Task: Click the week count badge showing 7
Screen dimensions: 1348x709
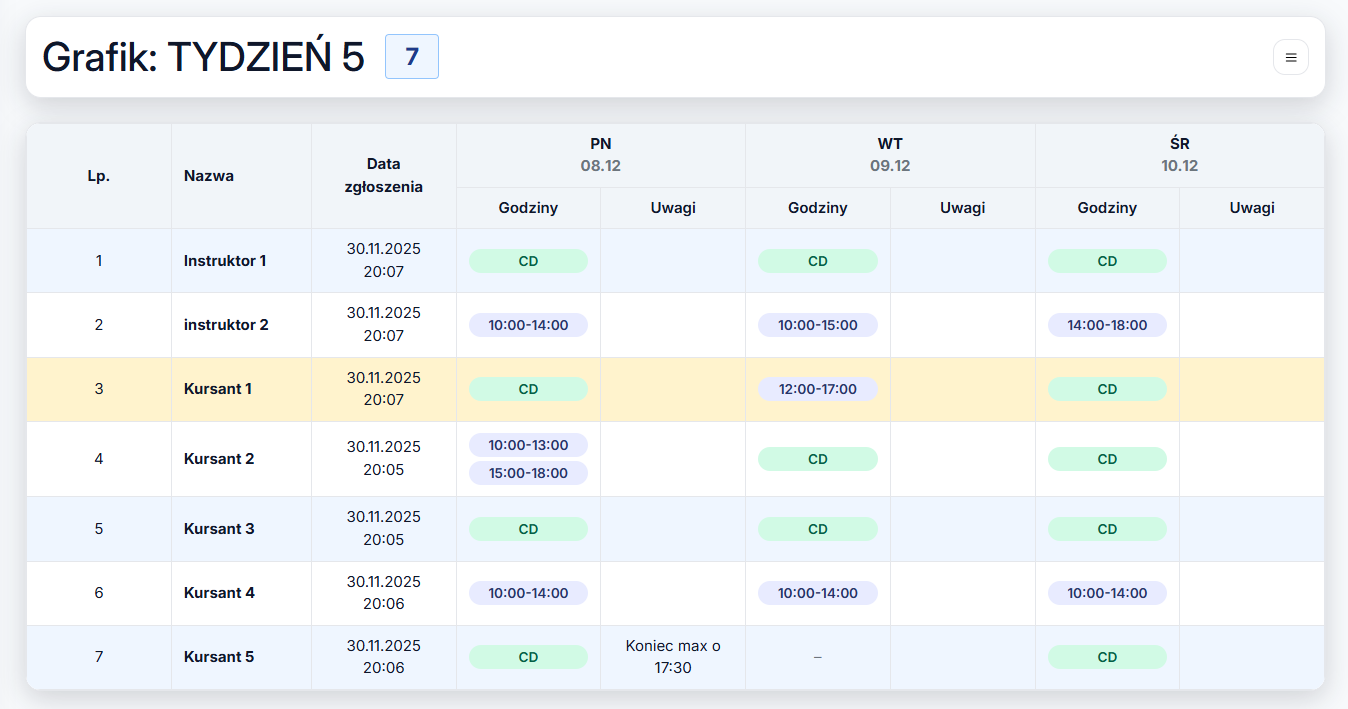Action: pyautogui.click(x=411, y=57)
